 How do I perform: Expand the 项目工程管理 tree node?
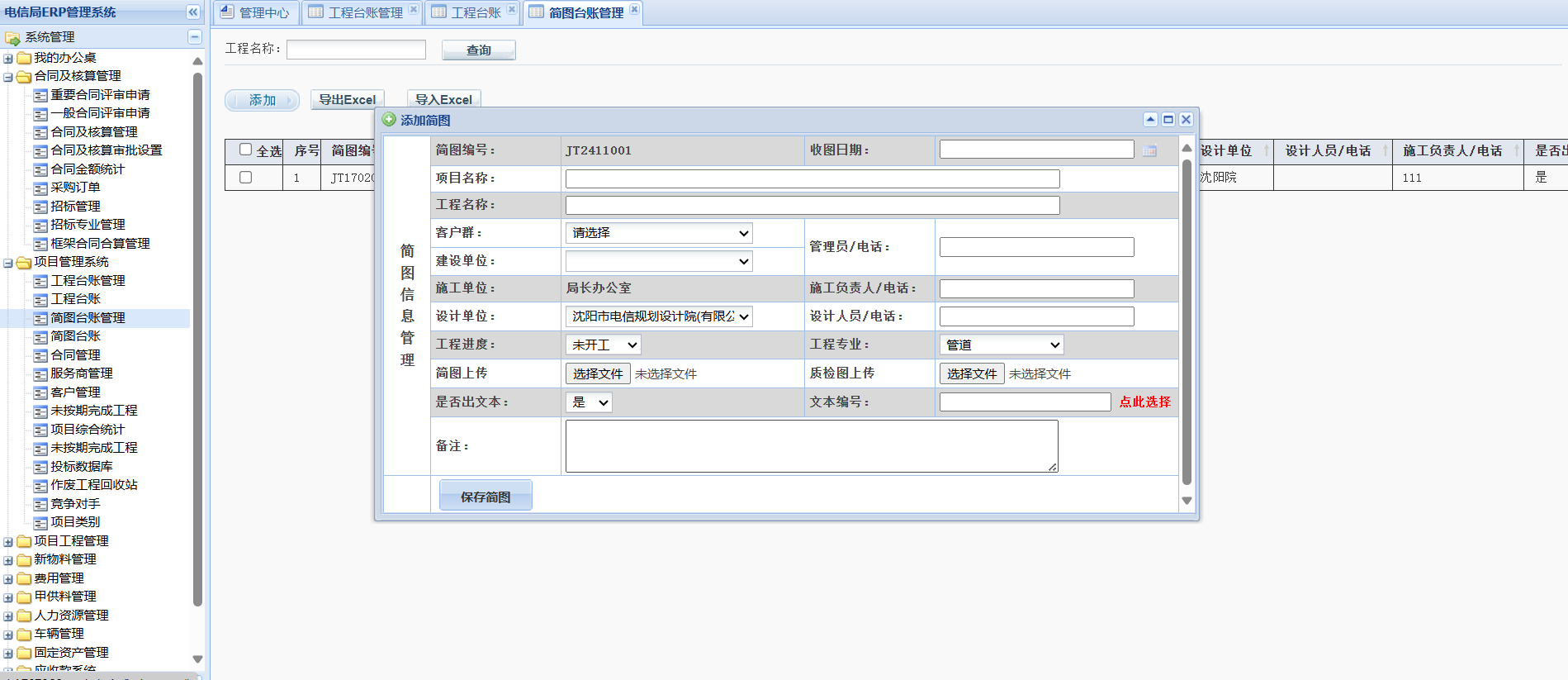(8, 541)
